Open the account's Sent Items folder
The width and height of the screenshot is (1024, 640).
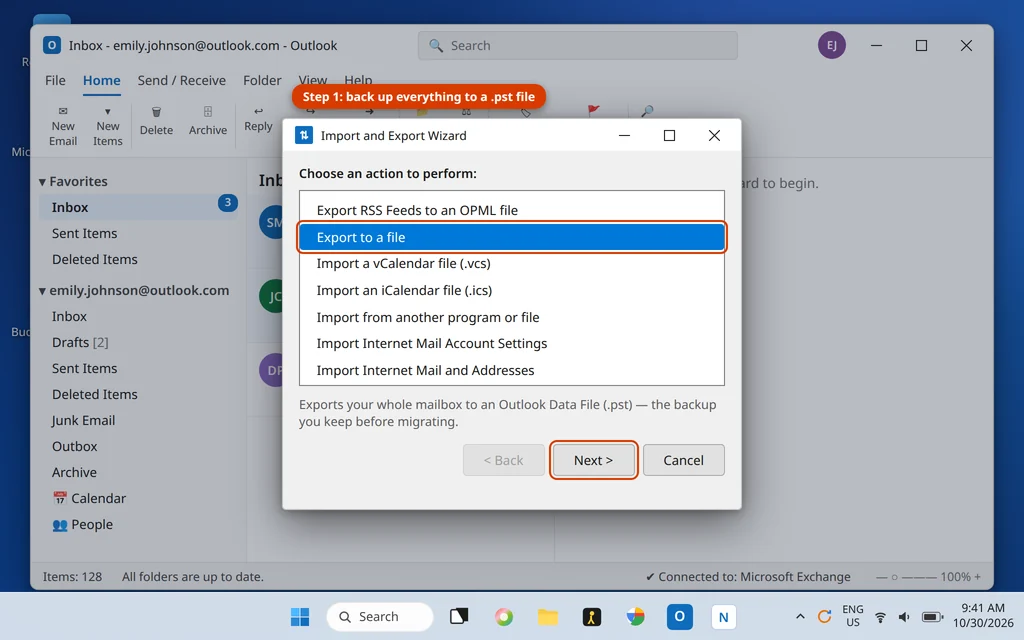click(84, 368)
